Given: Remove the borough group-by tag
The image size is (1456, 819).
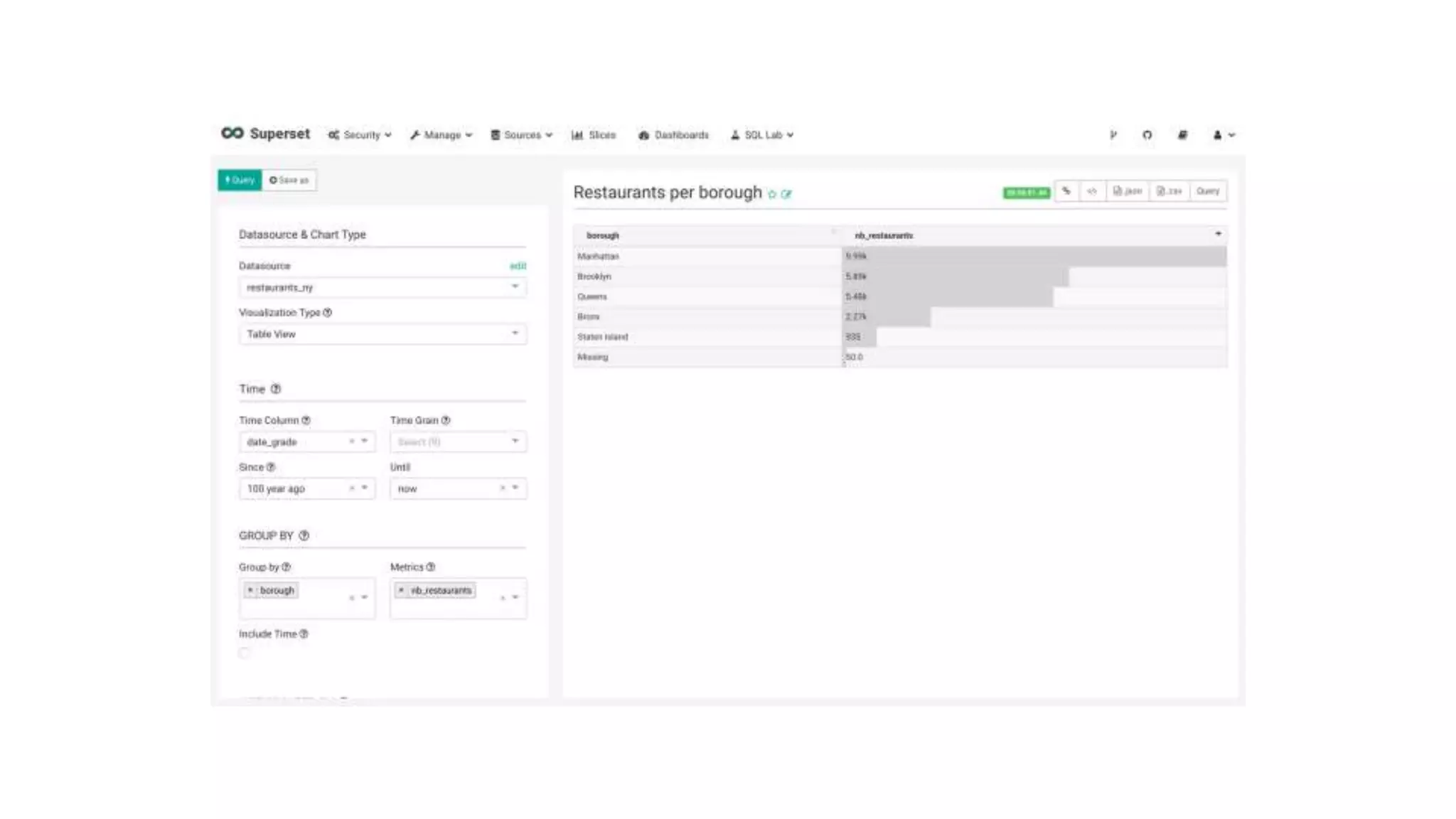Looking at the screenshot, I should click(250, 590).
